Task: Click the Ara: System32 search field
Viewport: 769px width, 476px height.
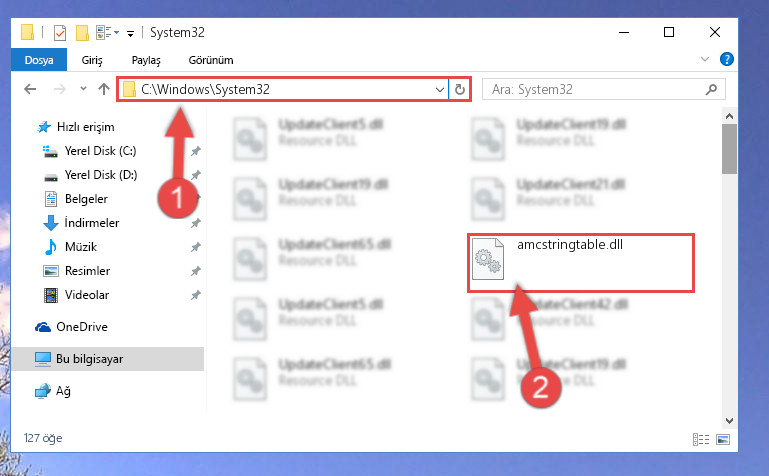Action: pyautogui.click(x=596, y=89)
